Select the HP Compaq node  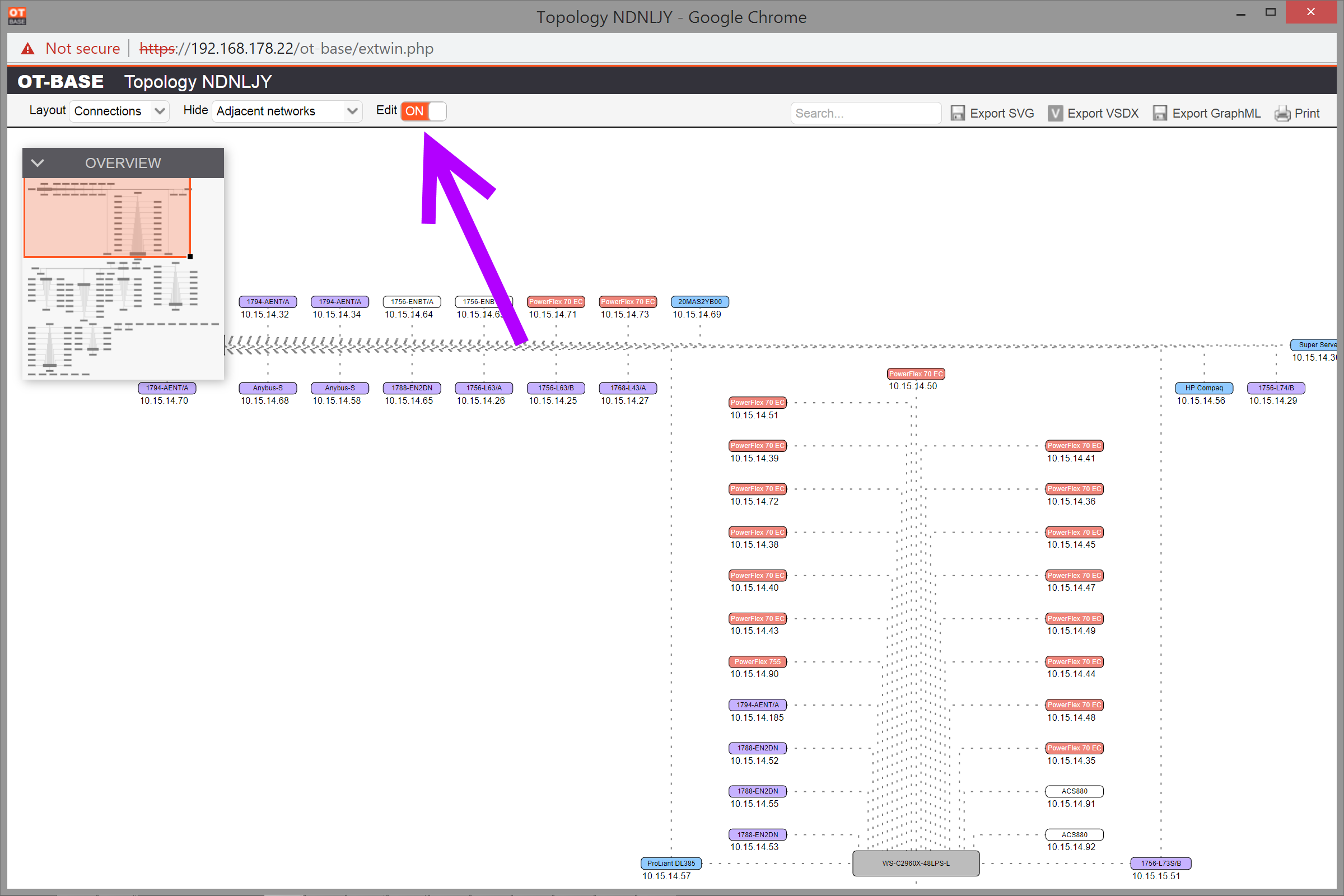coord(1203,388)
